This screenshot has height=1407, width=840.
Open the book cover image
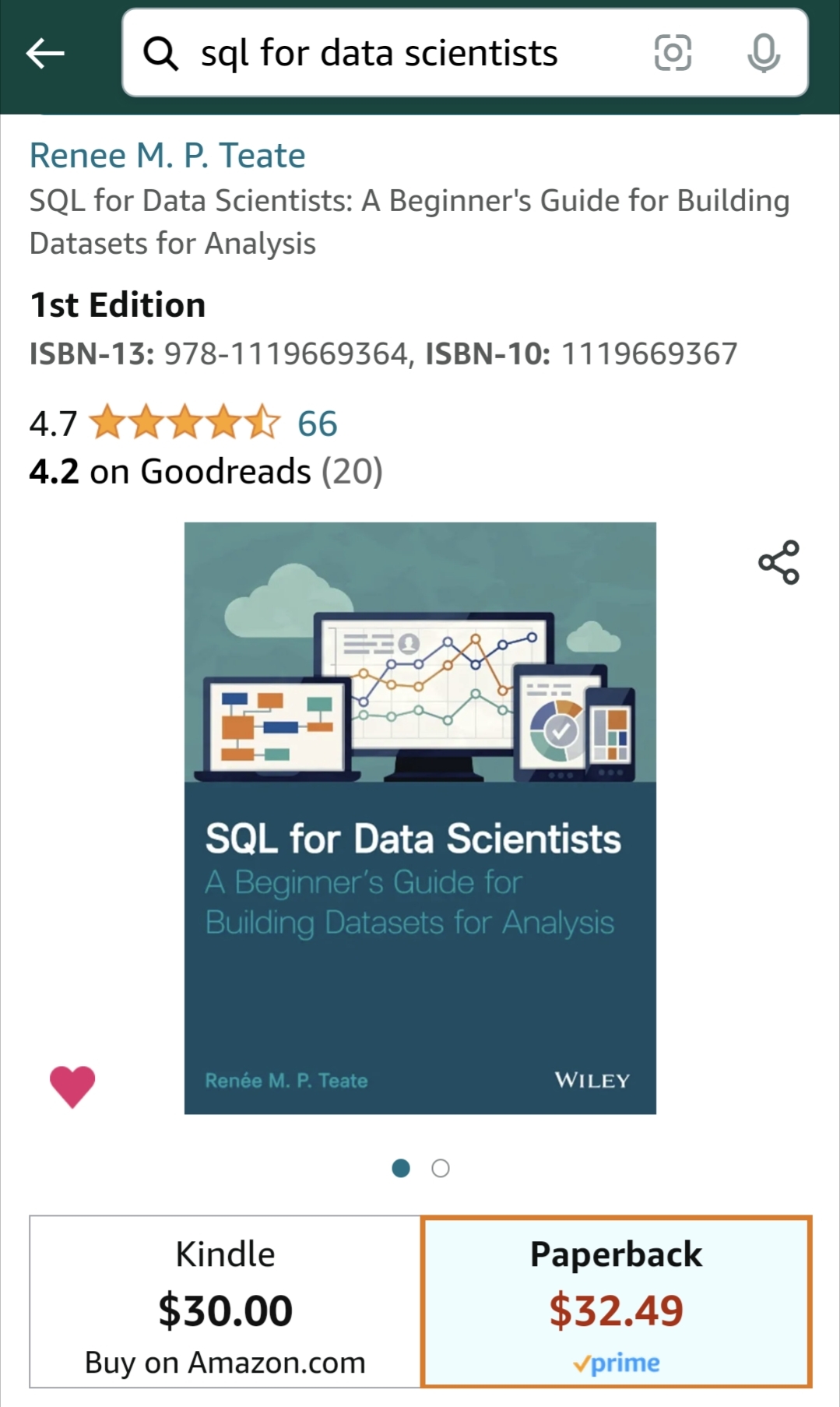coord(420,818)
